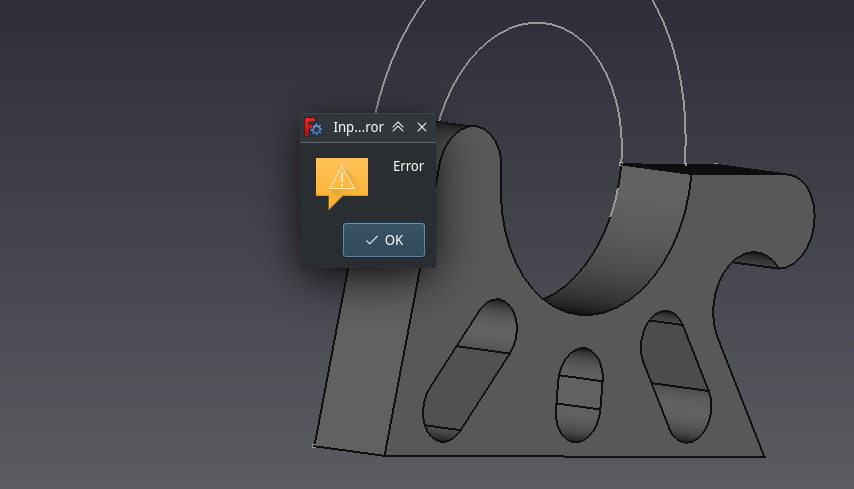Roll up dialog using double-chevron button

click(398, 127)
